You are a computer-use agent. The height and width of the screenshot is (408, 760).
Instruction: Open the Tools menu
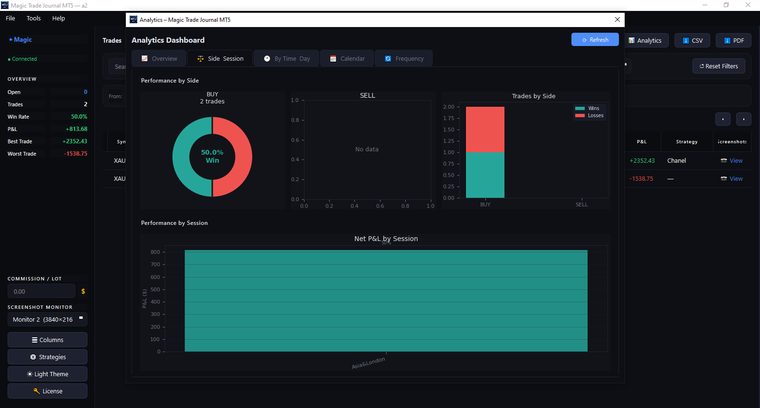[x=33, y=18]
